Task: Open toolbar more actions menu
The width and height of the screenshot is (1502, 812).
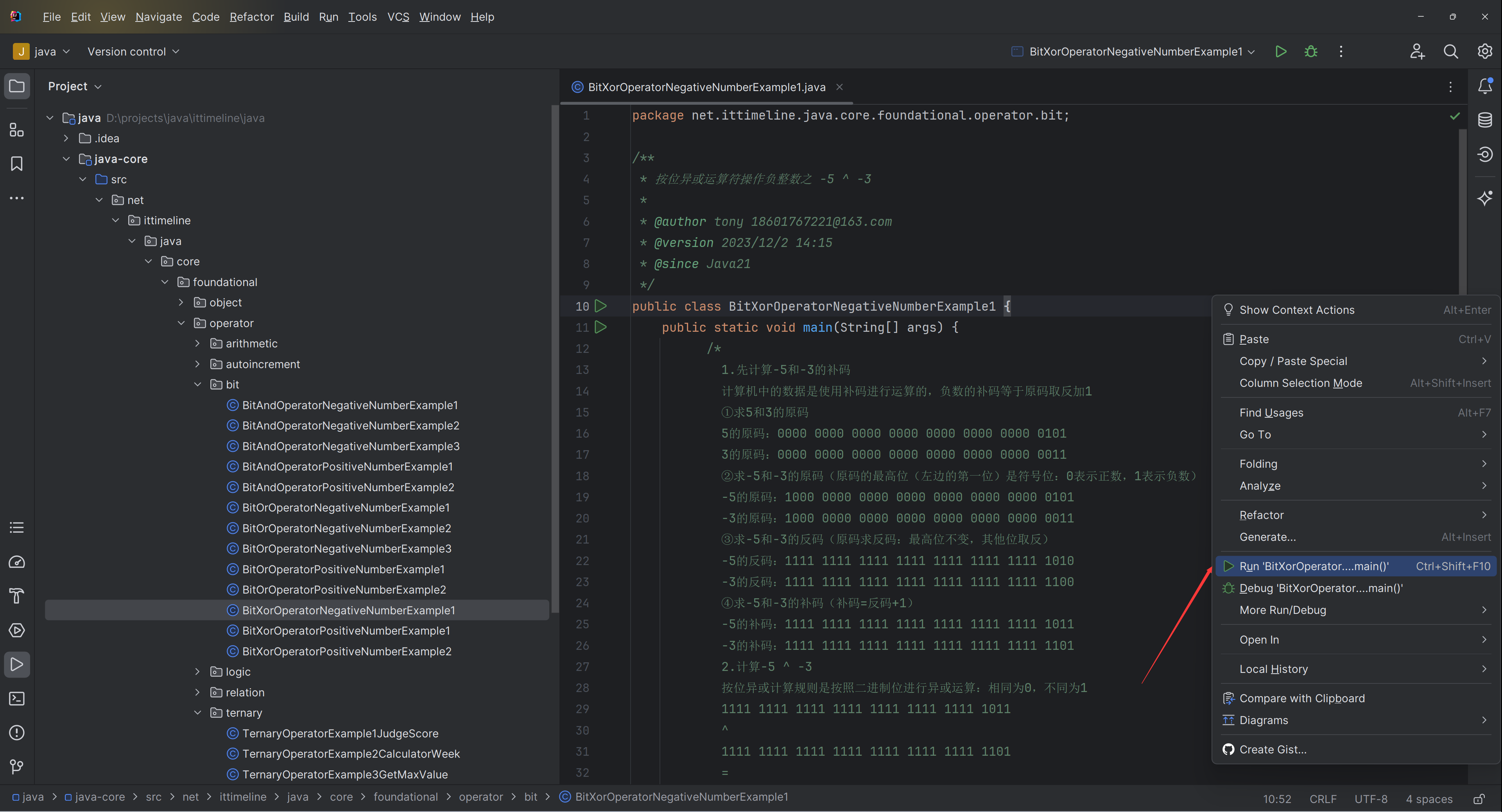Action: tap(1341, 51)
